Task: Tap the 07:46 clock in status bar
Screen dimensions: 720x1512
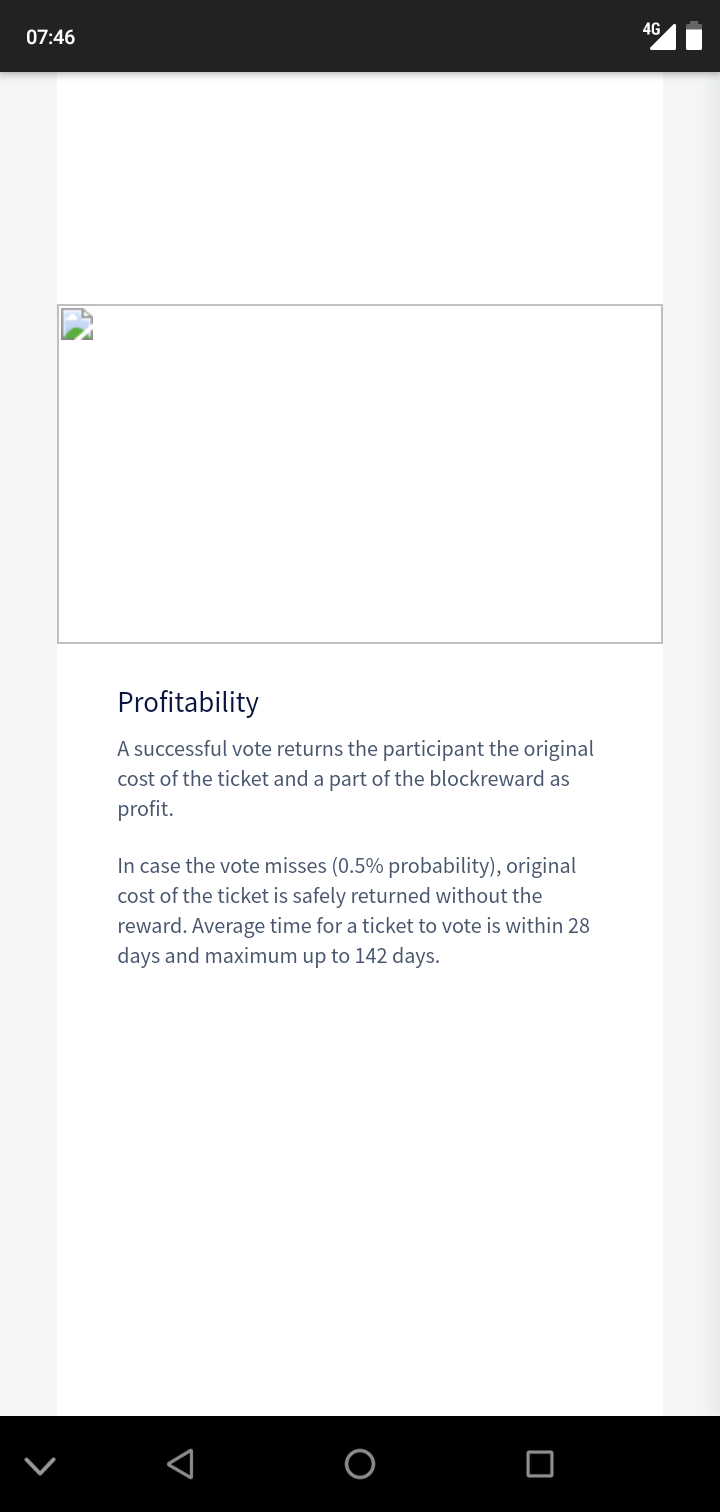Action: coord(50,37)
